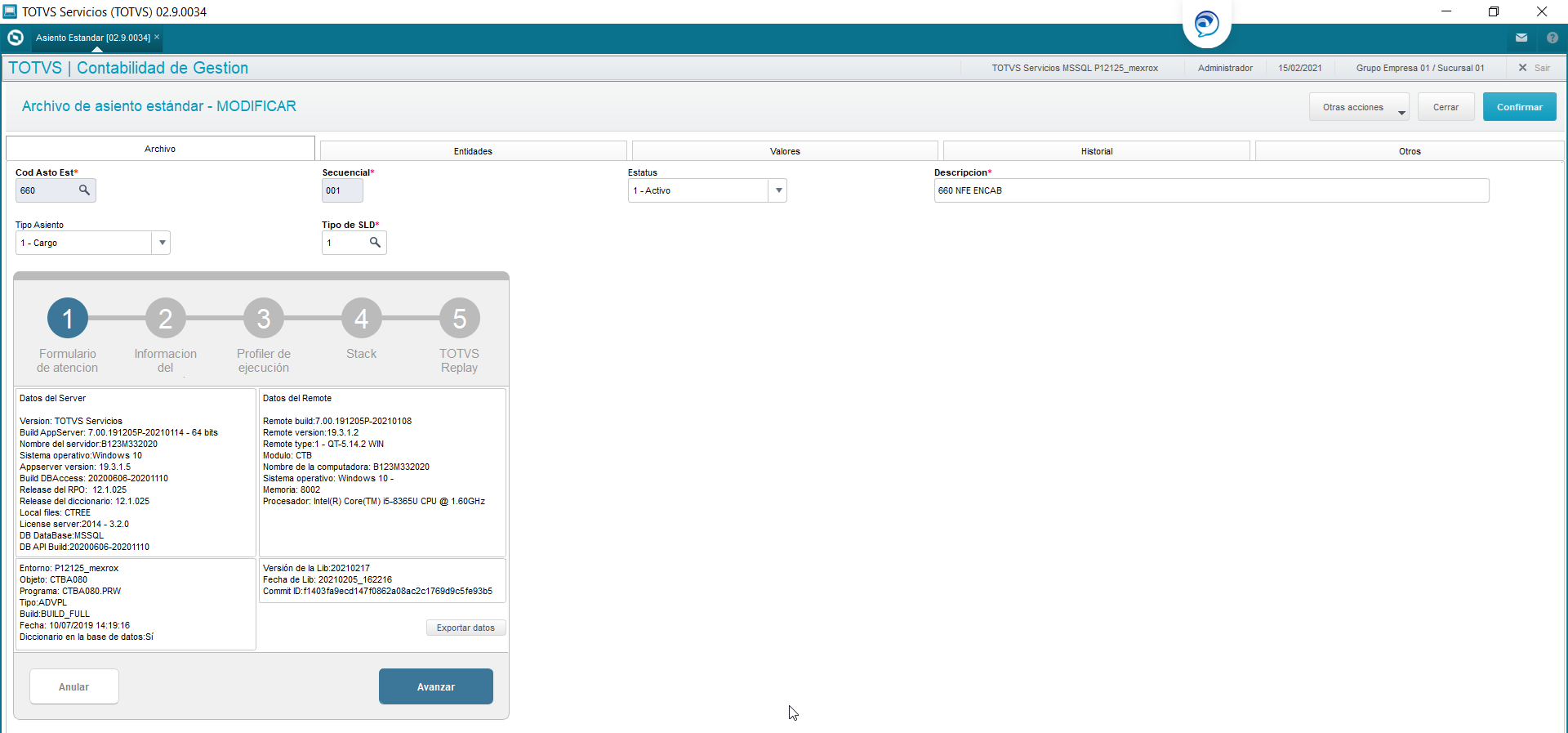The height and width of the screenshot is (733, 1568).
Task: Click the Confirmar button
Action: (1519, 107)
